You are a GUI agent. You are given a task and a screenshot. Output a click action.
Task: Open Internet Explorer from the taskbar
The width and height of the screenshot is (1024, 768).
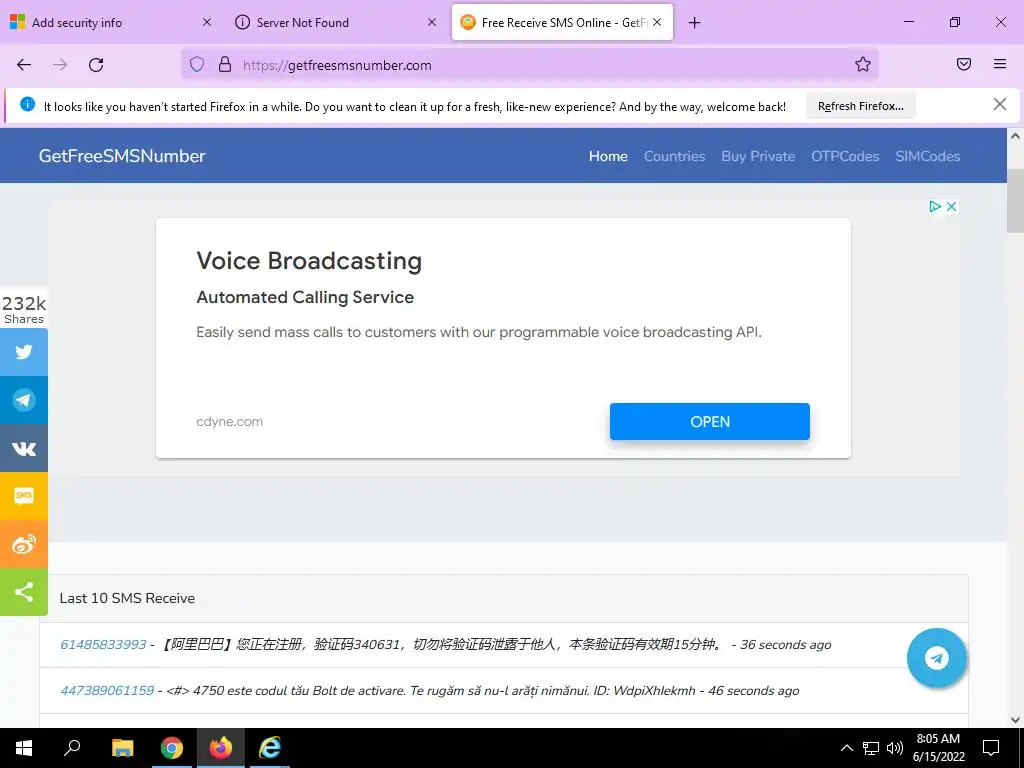(x=270, y=748)
